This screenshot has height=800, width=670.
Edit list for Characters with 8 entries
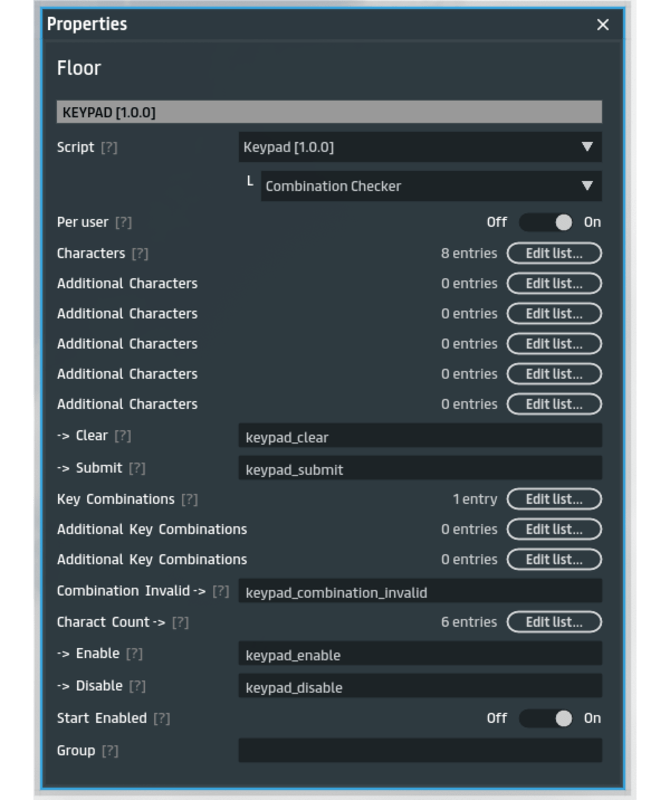pyautogui.click(x=554, y=253)
